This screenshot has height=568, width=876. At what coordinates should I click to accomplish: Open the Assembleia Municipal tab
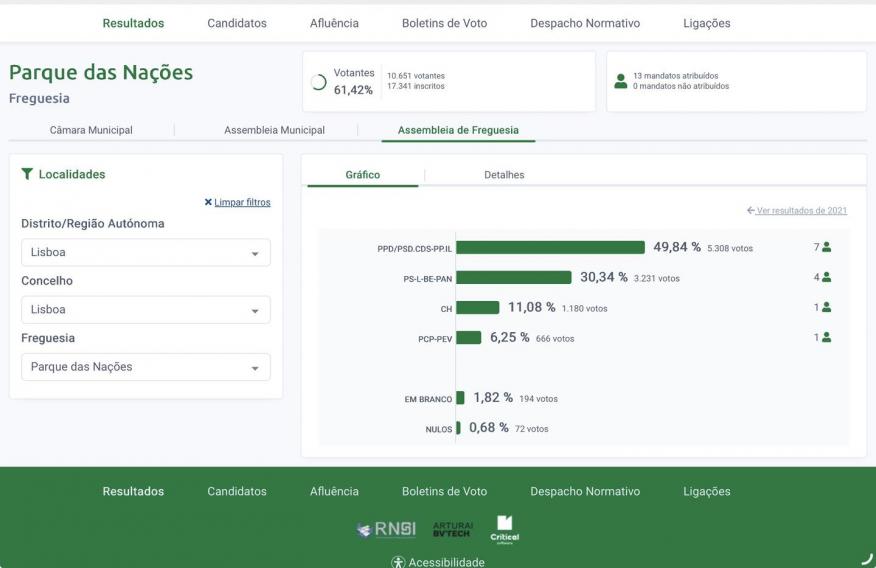tap(274, 130)
